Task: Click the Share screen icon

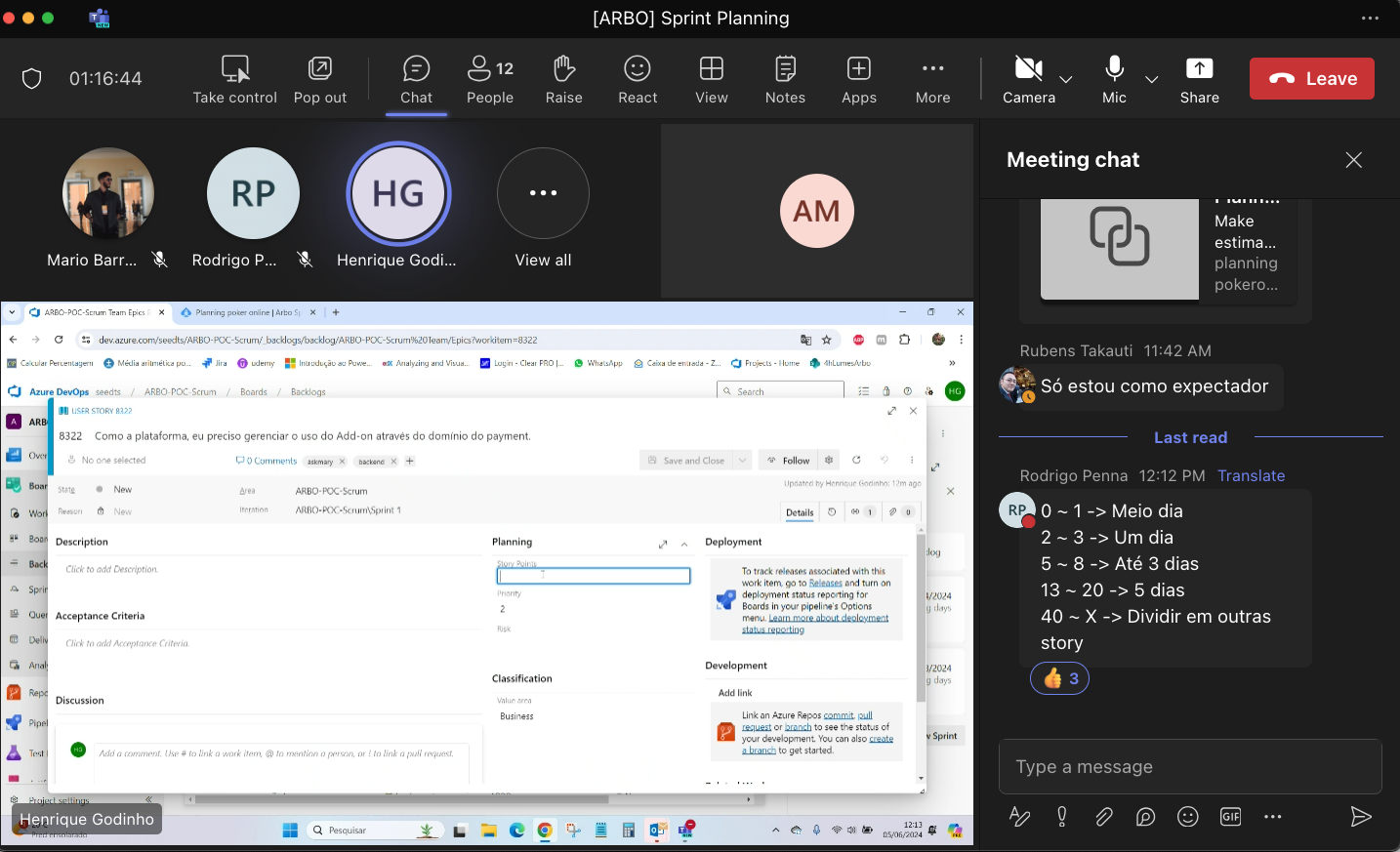Action: (x=1199, y=79)
